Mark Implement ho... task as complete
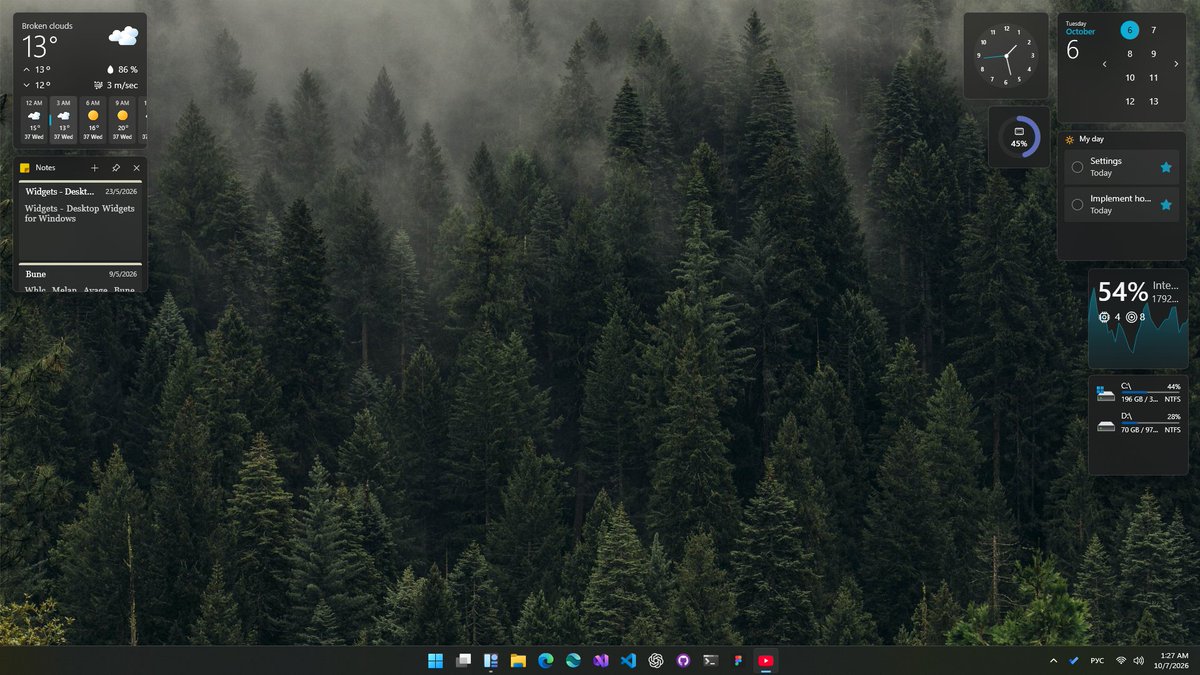 1077,205
